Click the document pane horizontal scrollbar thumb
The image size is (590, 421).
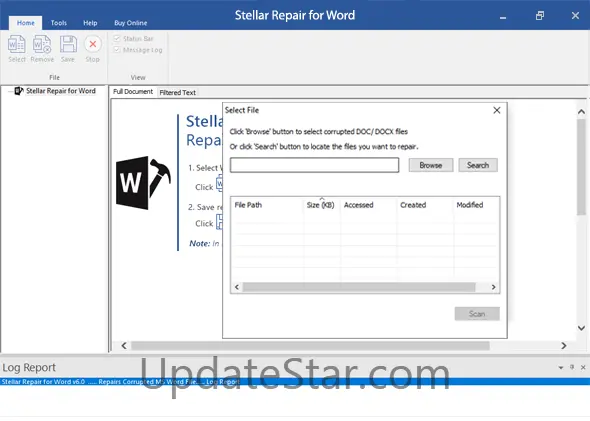(x=310, y=346)
